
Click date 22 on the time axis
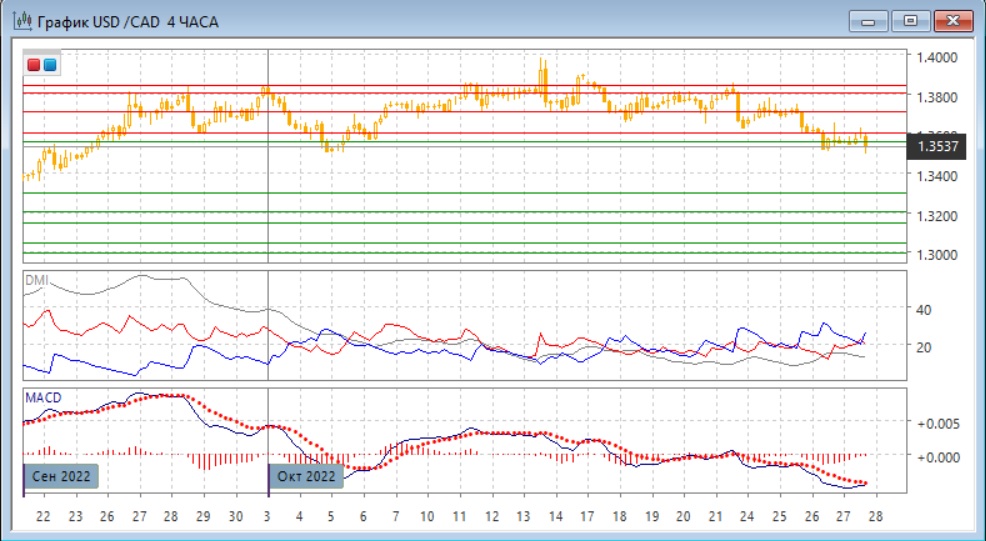click(42, 517)
